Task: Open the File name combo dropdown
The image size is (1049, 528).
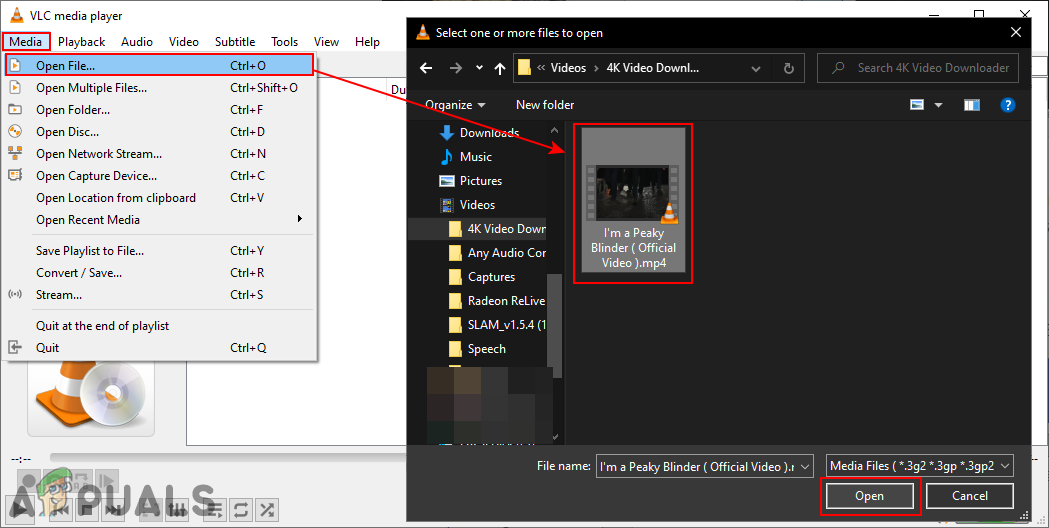Action: (x=805, y=466)
